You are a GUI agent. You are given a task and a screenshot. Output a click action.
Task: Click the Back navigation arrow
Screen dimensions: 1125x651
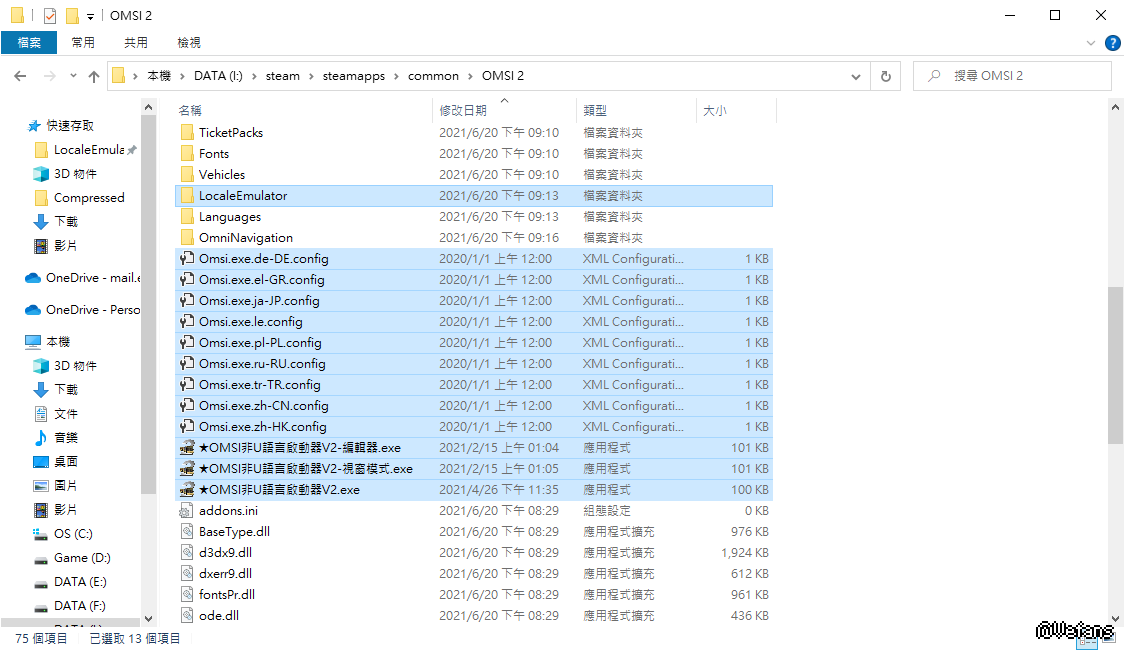[20, 76]
